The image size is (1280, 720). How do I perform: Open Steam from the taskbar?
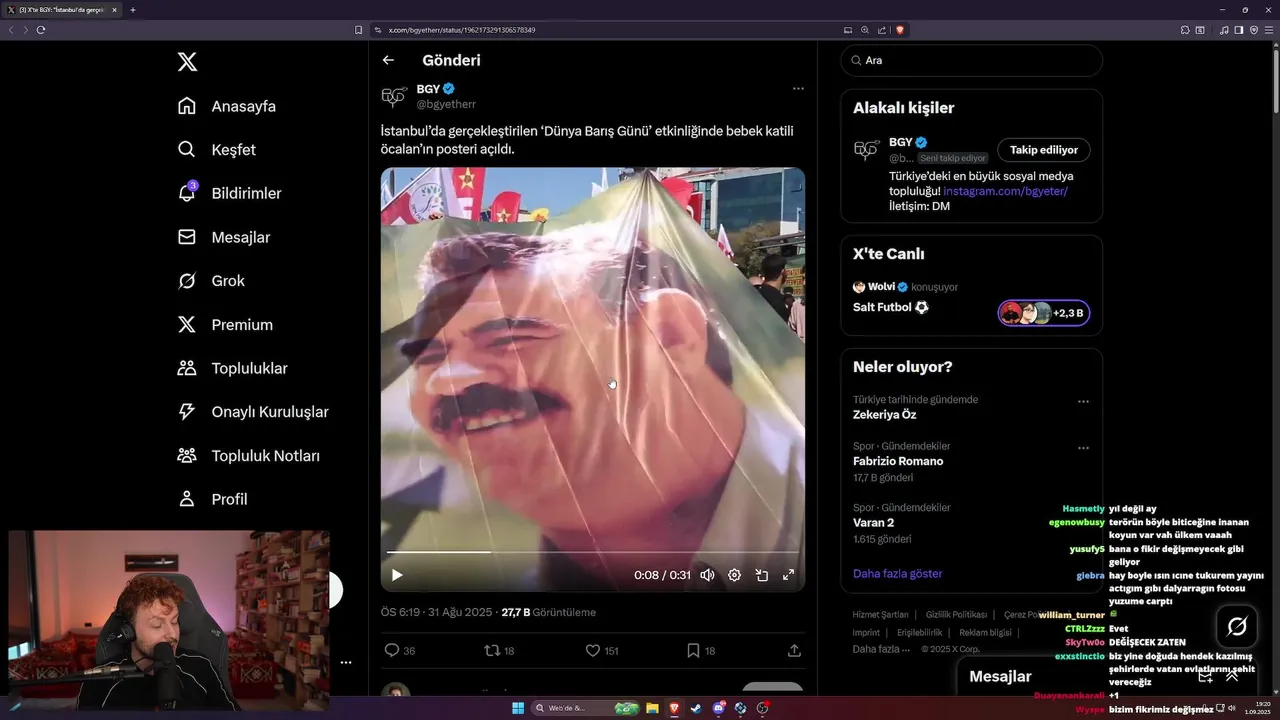[x=696, y=708]
